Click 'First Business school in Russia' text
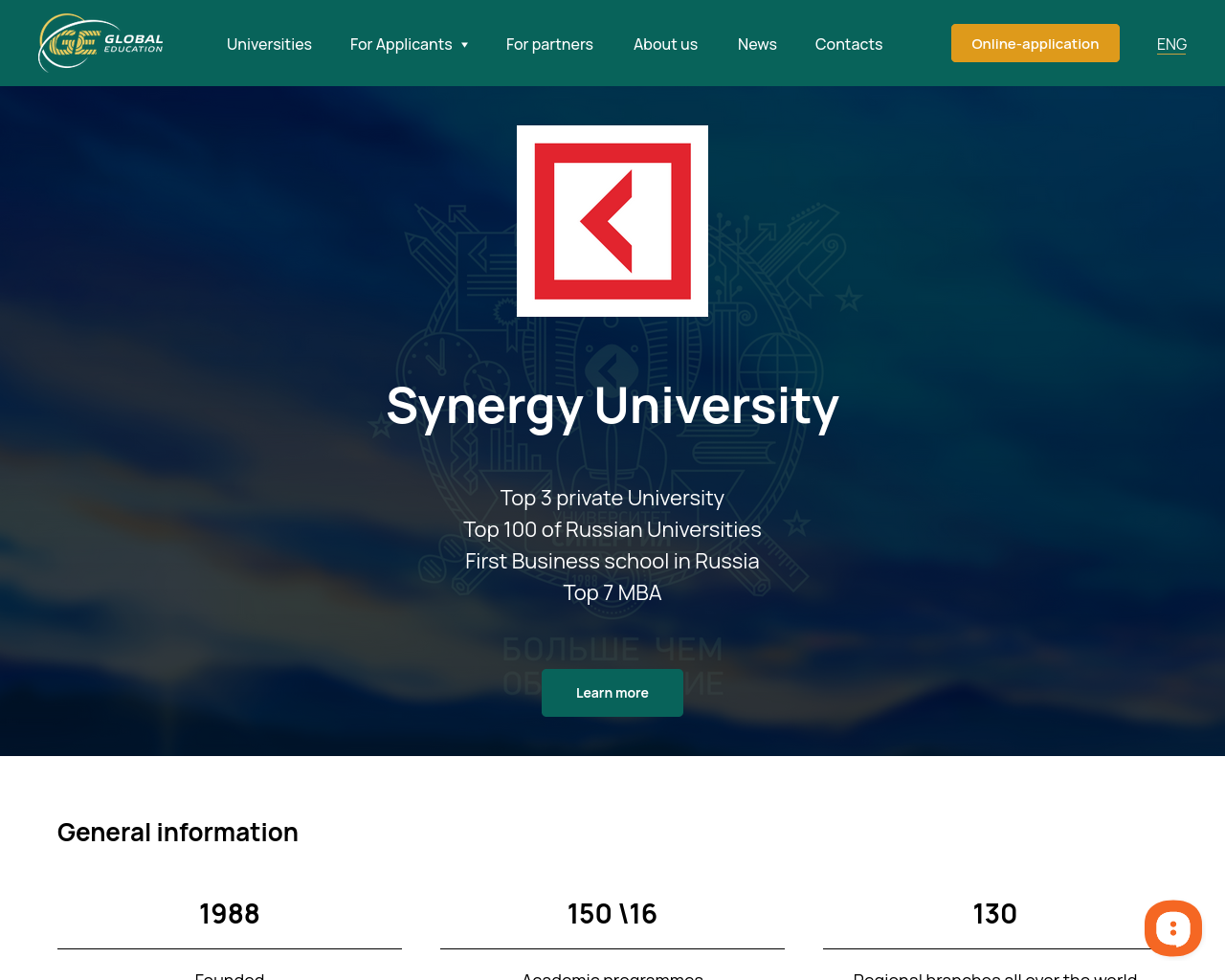 click(x=612, y=561)
